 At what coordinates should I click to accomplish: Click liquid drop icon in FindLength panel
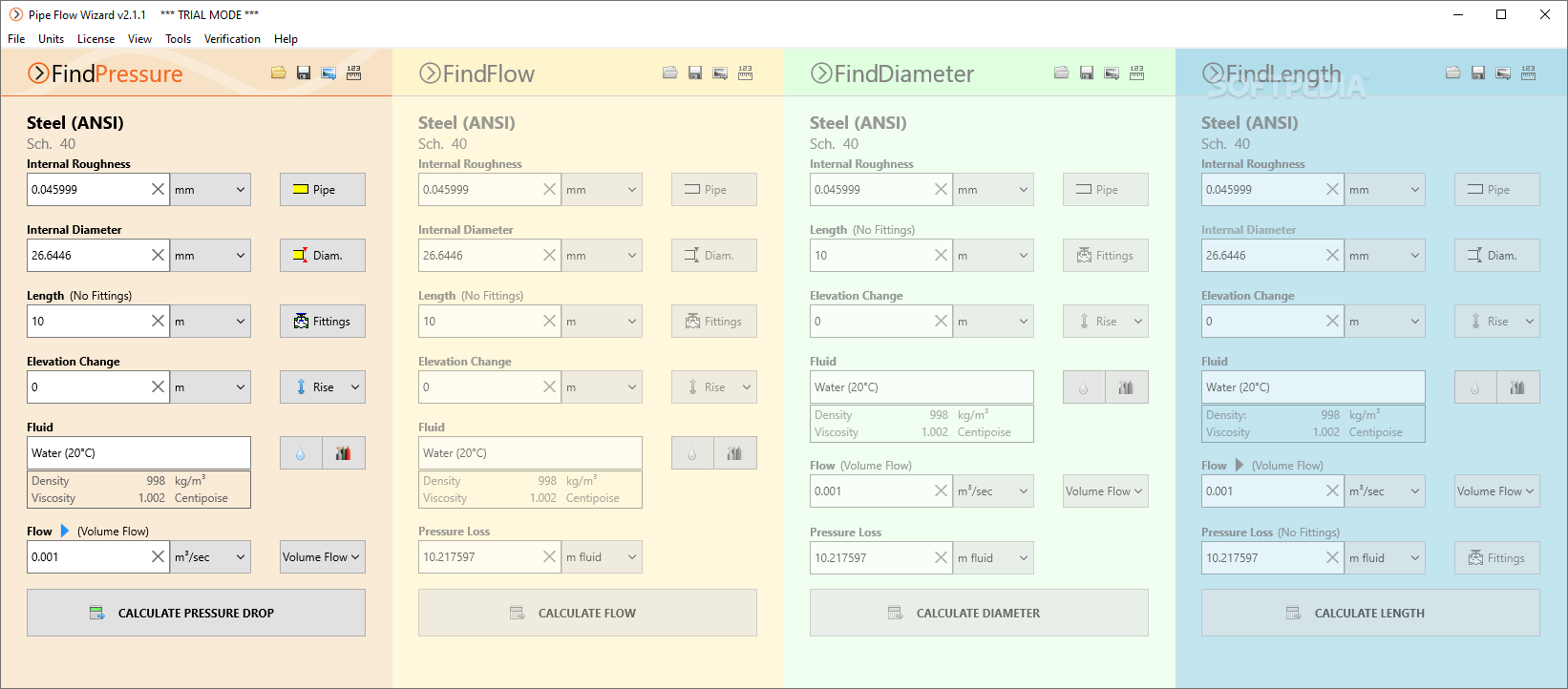1475,387
